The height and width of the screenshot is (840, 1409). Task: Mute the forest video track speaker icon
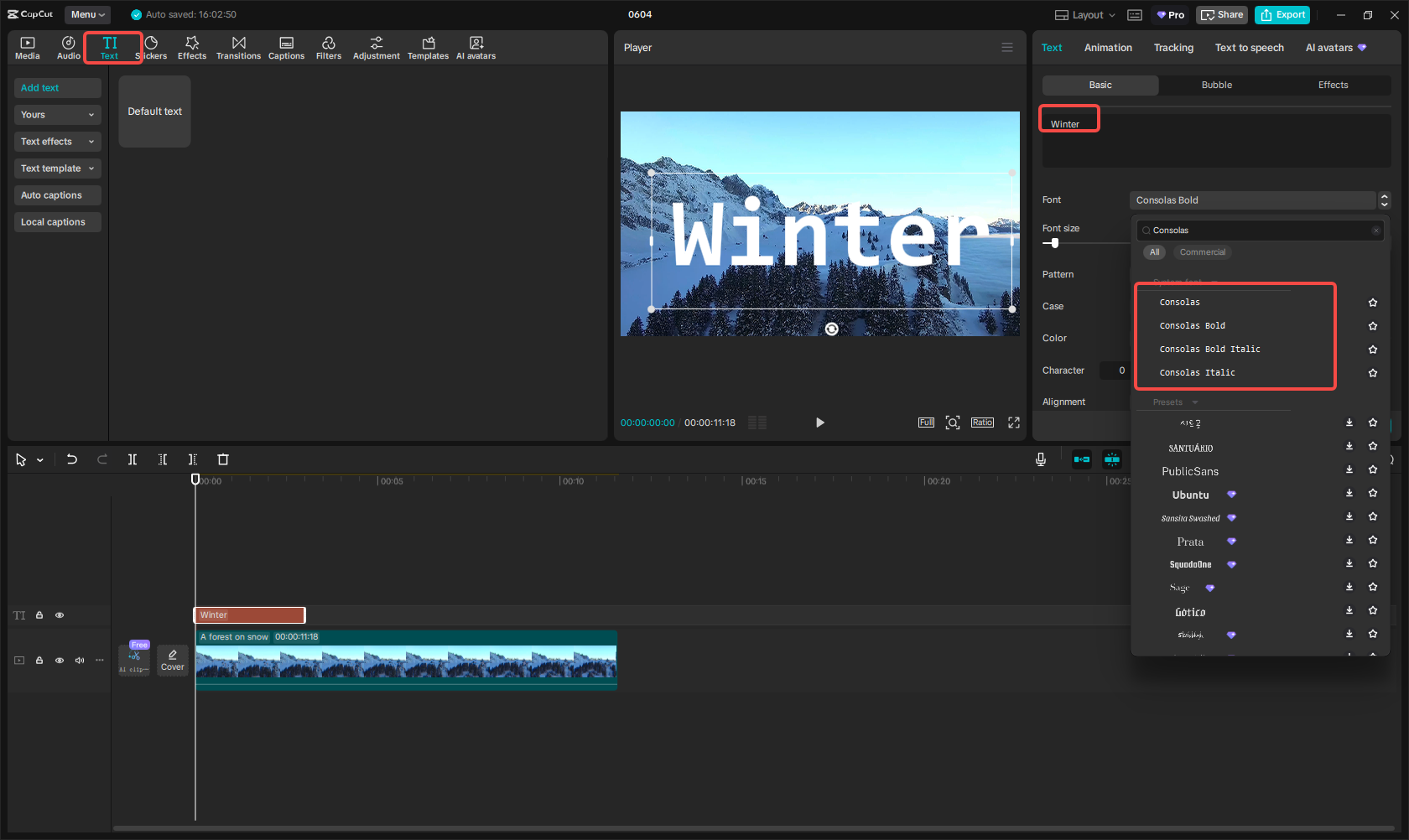pos(79,660)
